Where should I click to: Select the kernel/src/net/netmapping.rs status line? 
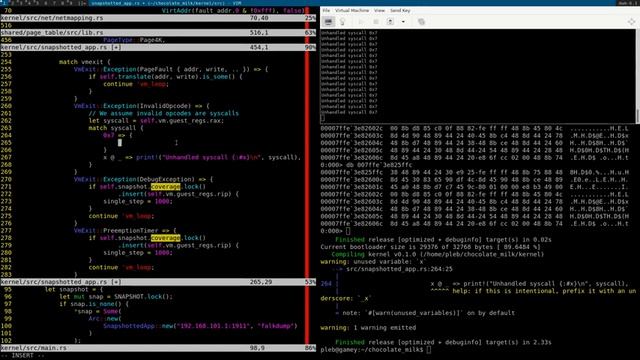(158, 18)
